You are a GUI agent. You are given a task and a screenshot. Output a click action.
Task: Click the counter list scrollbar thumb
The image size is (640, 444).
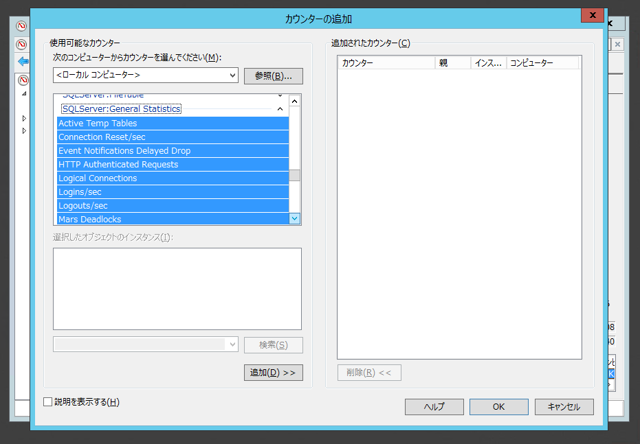tap(295, 175)
